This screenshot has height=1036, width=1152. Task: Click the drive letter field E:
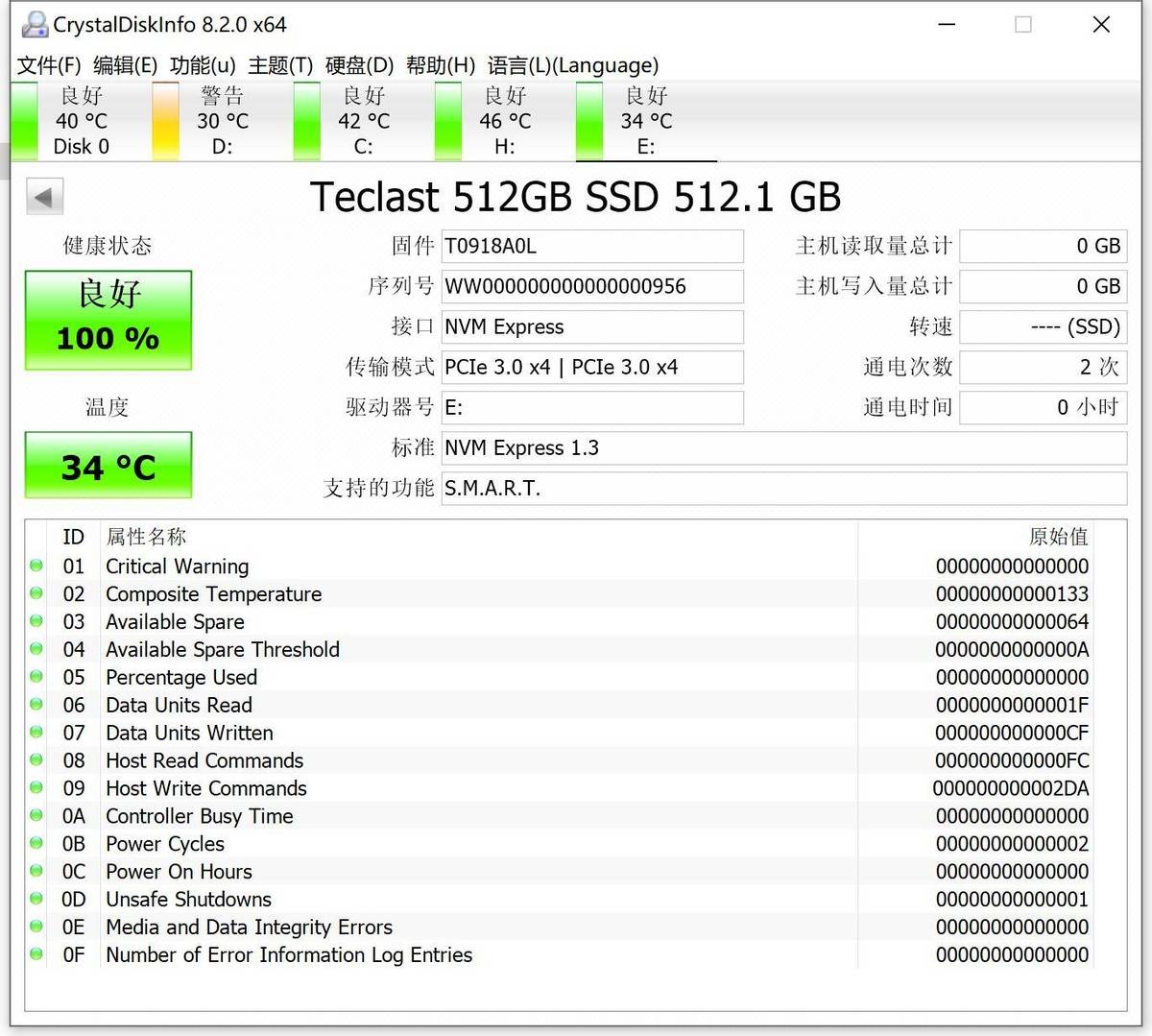click(592, 407)
